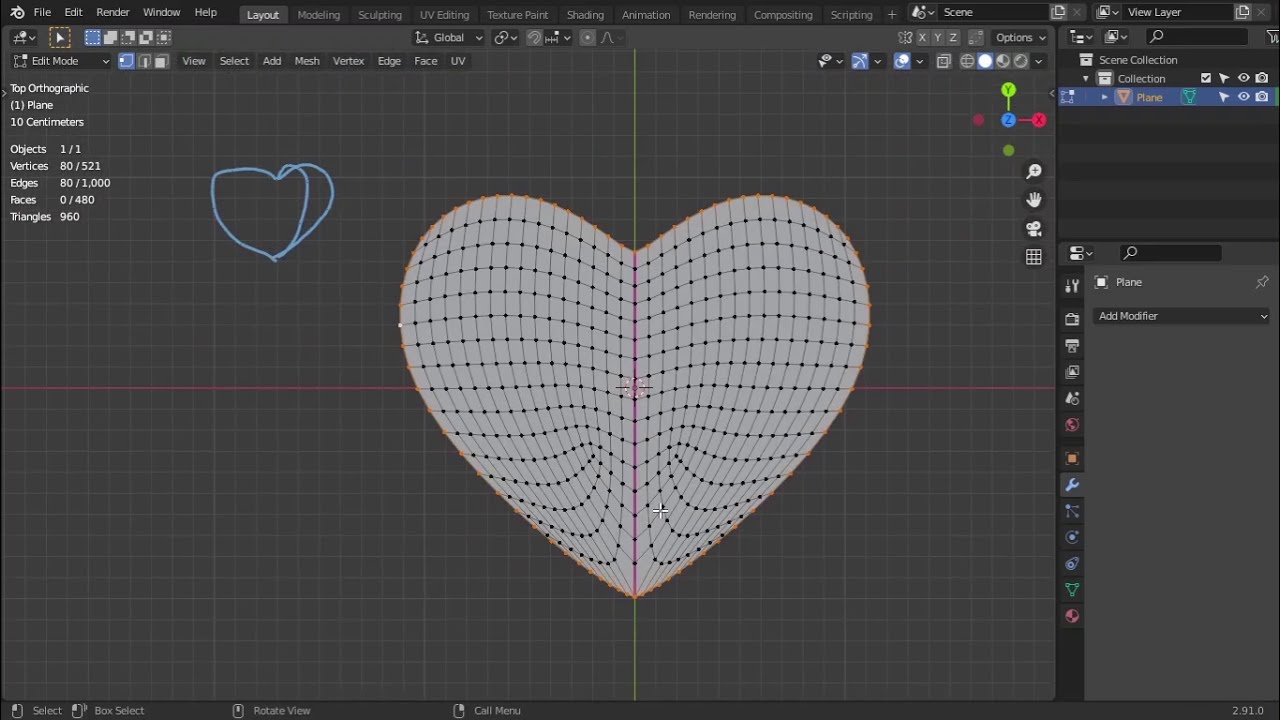
Task: Click the blue Z axis gizmo ball
Action: click(1008, 120)
